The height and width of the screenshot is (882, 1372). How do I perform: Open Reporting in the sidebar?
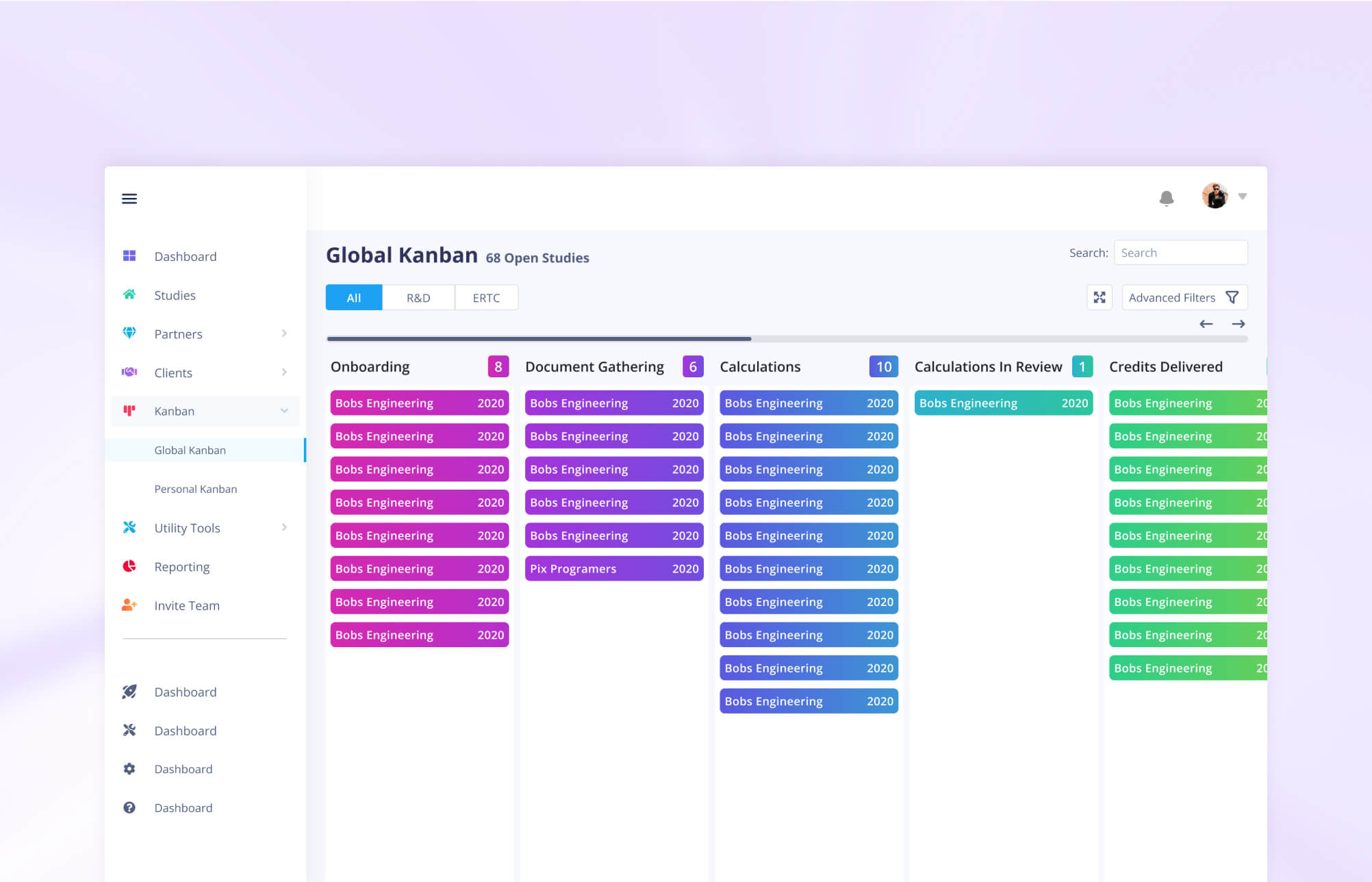click(x=182, y=567)
